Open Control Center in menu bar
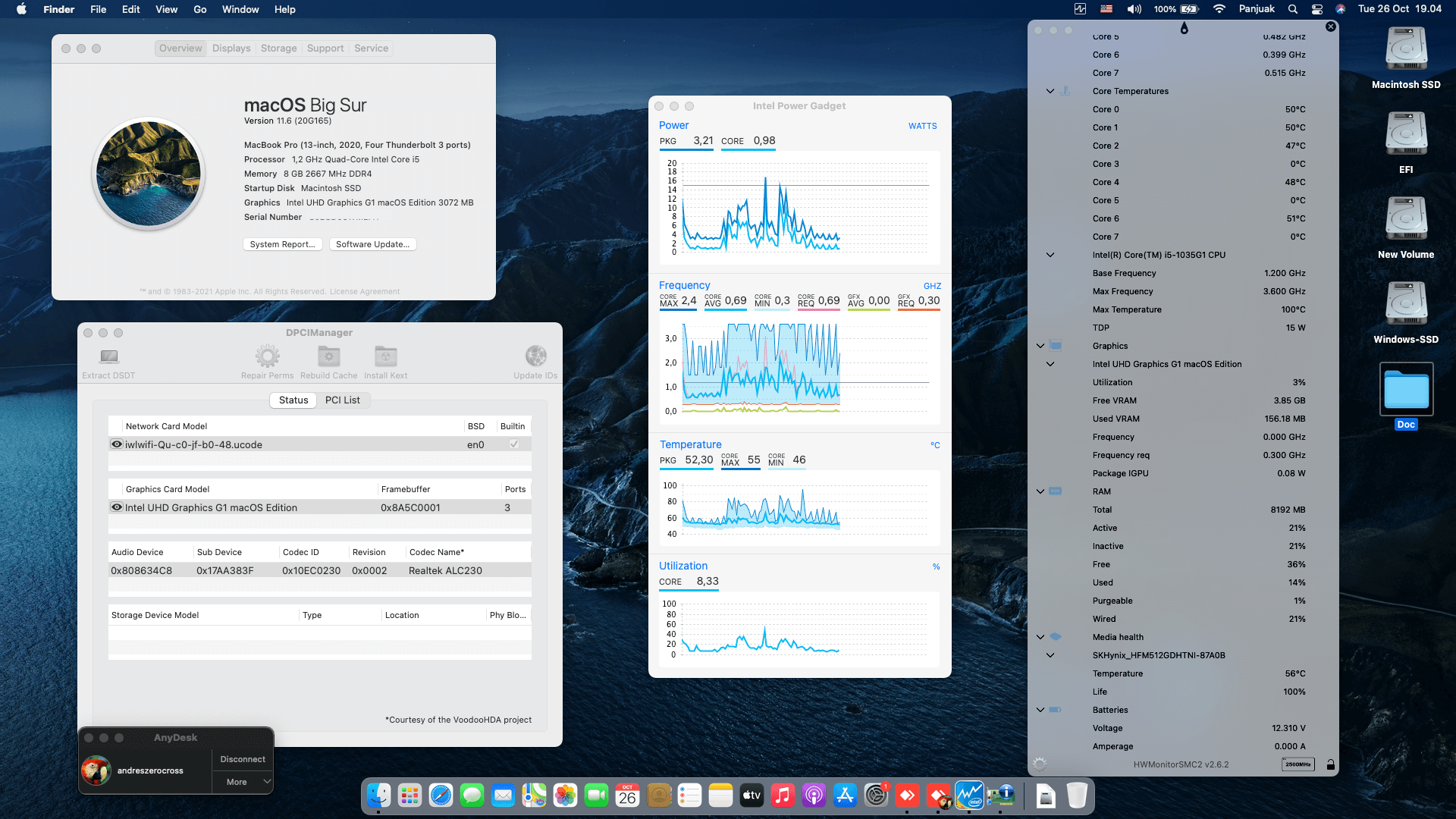 [1317, 9]
